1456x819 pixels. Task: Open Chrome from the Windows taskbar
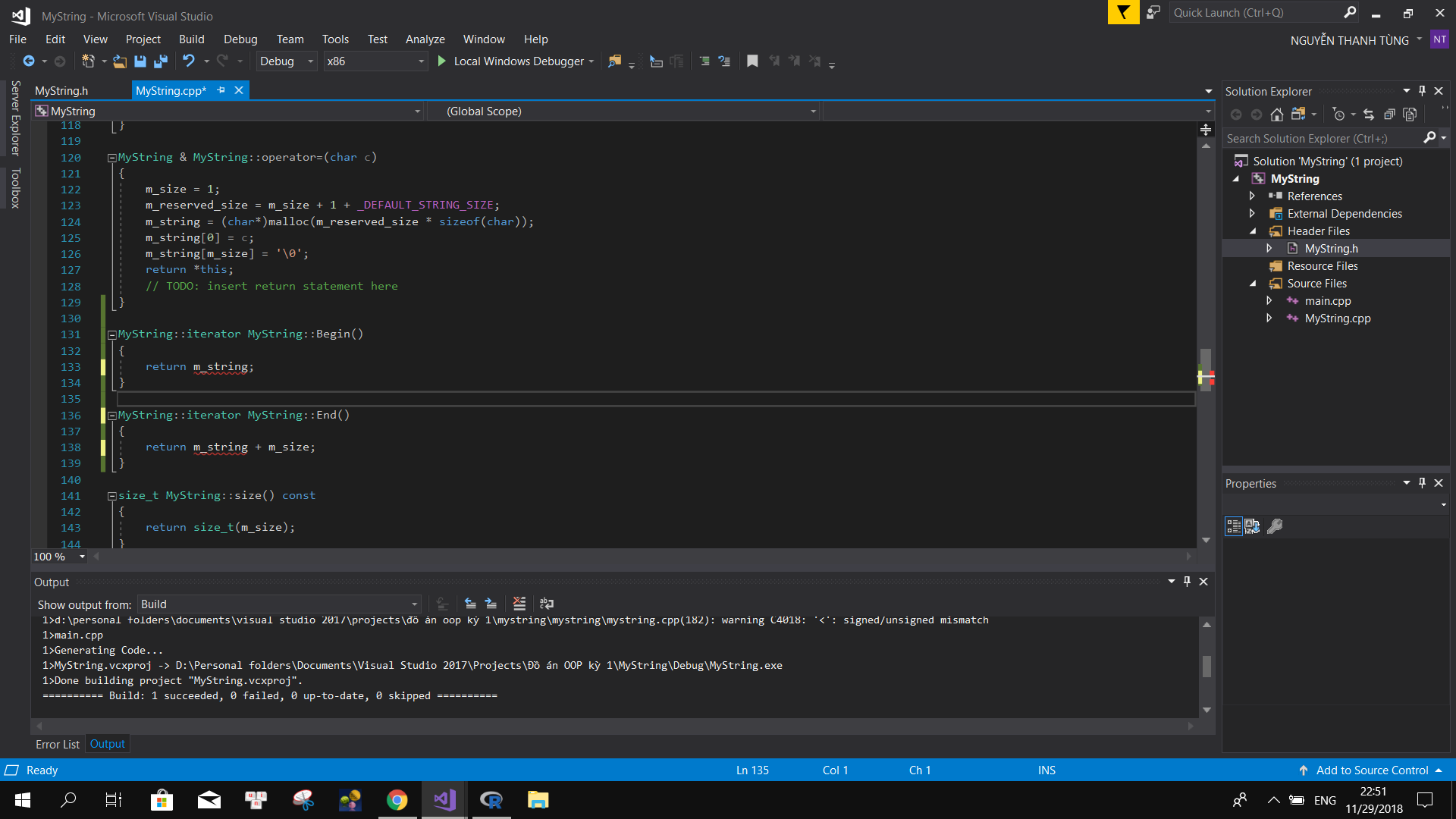click(397, 800)
